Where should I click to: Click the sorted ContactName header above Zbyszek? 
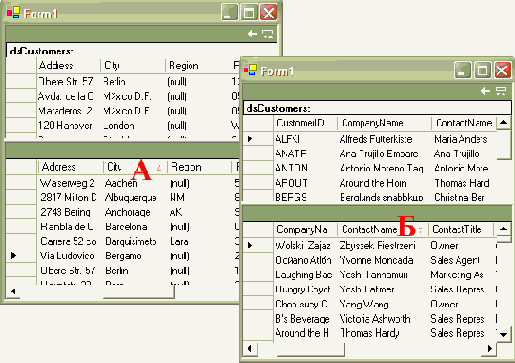tap(382, 229)
